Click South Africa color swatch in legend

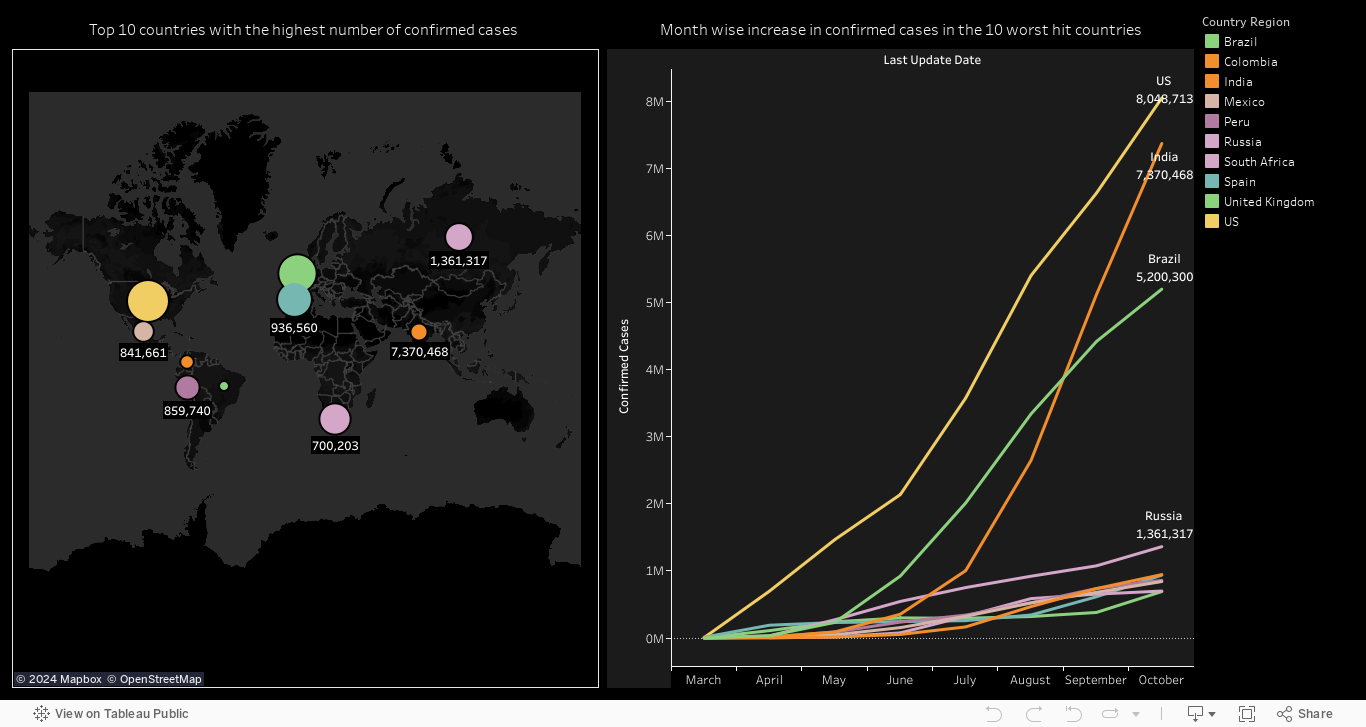pos(1212,162)
